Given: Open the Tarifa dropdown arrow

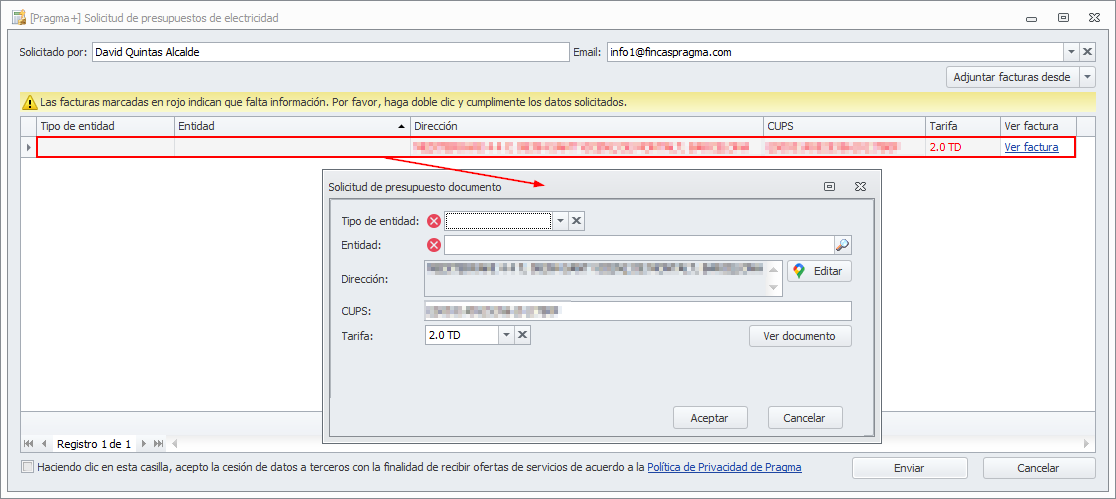Looking at the screenshot, I should 505,335.
